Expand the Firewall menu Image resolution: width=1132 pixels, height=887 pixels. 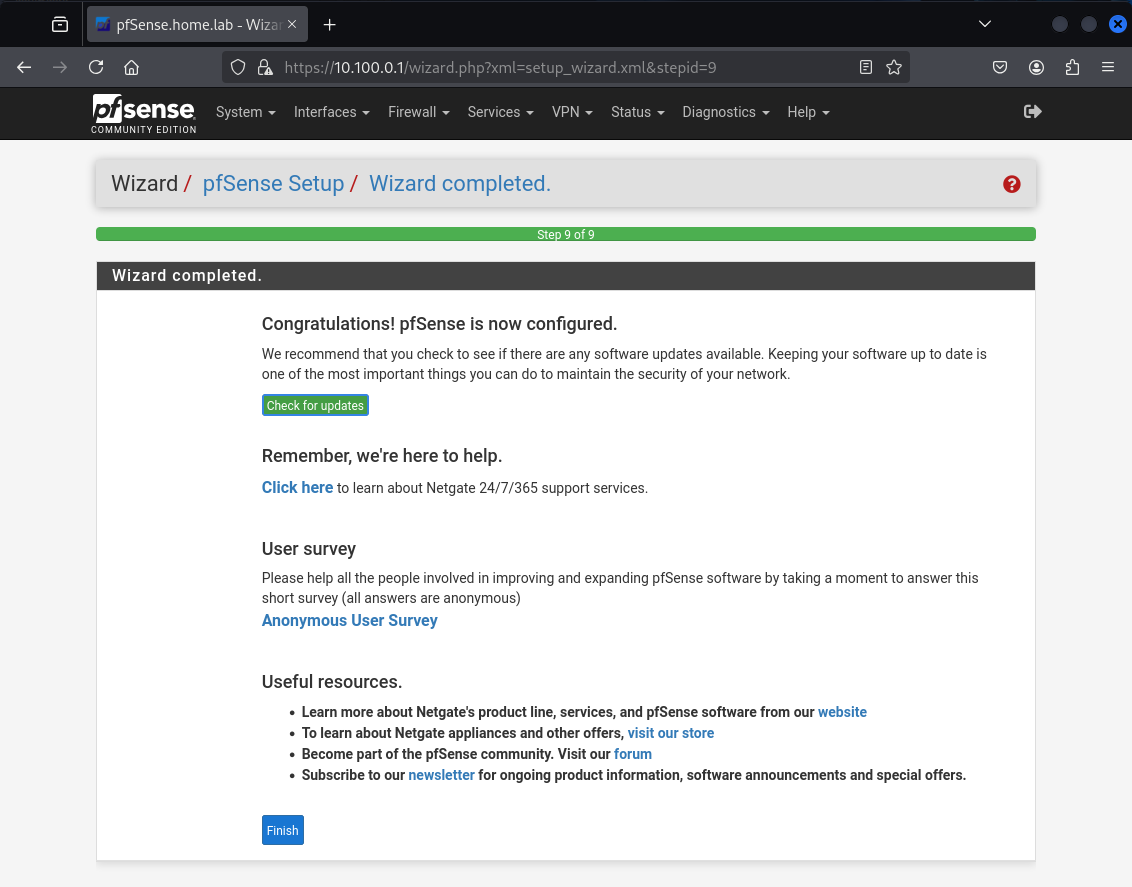coord(419,112)
